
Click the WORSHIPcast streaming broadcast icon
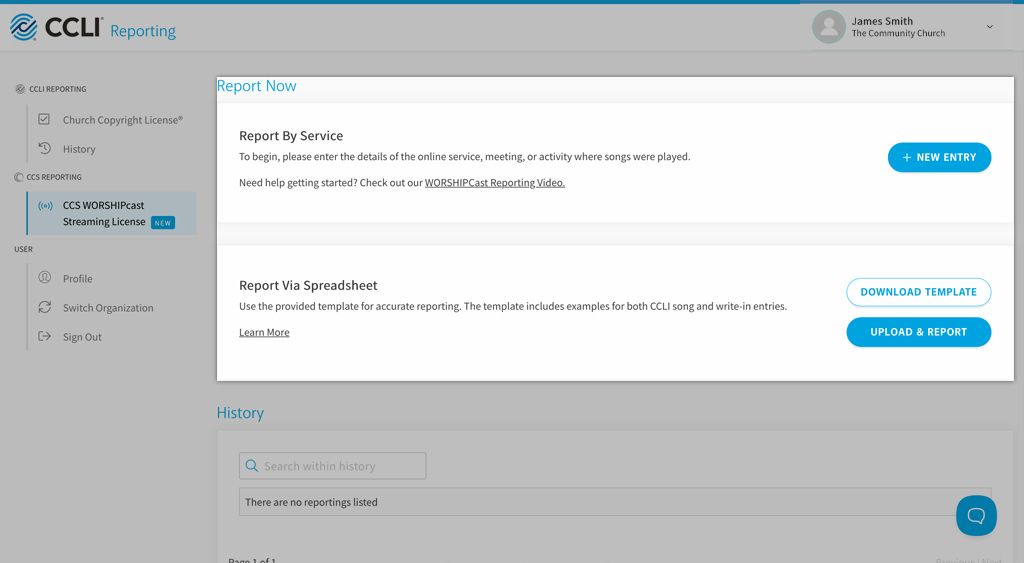click(x=45, y=206)
